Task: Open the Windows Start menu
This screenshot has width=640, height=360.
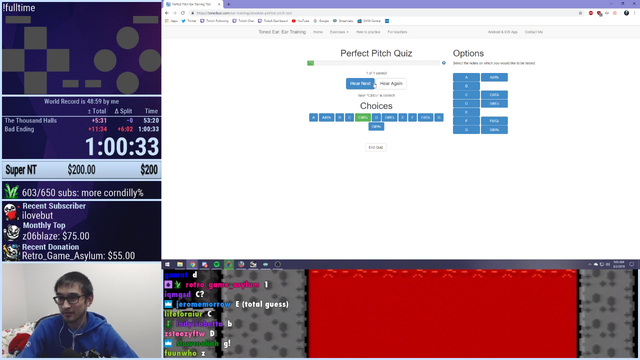Action: tap(167, 264)
